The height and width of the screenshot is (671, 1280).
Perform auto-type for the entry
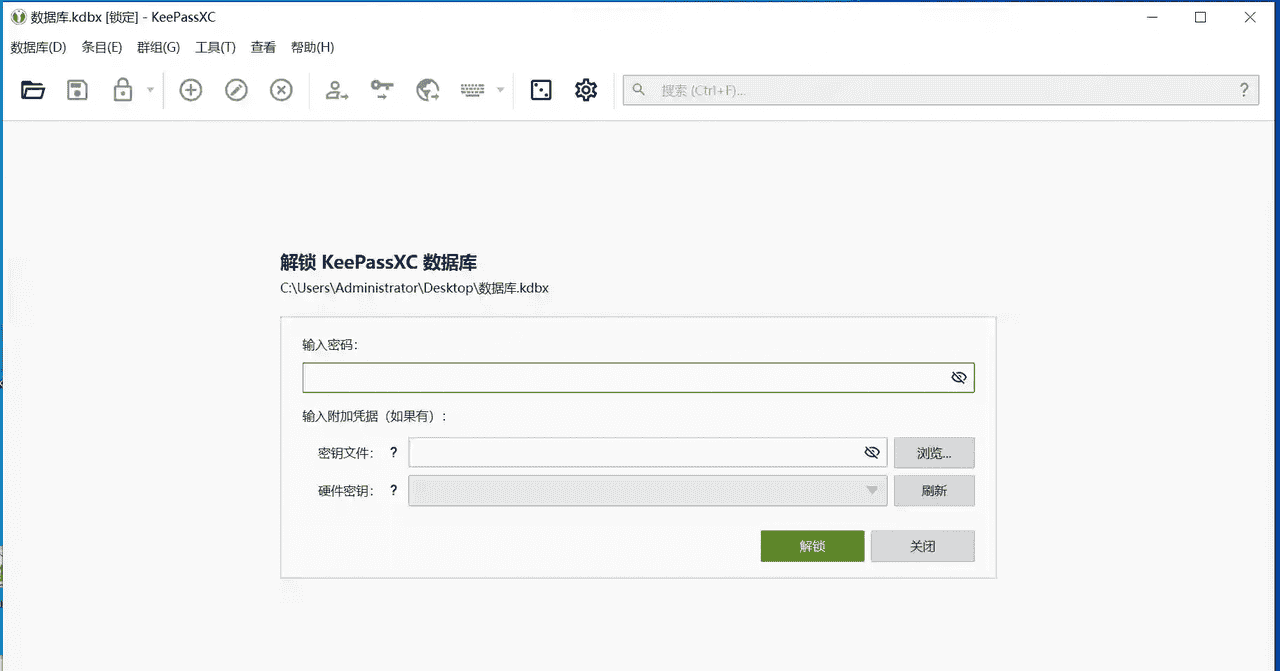click(x=473, y=90)
